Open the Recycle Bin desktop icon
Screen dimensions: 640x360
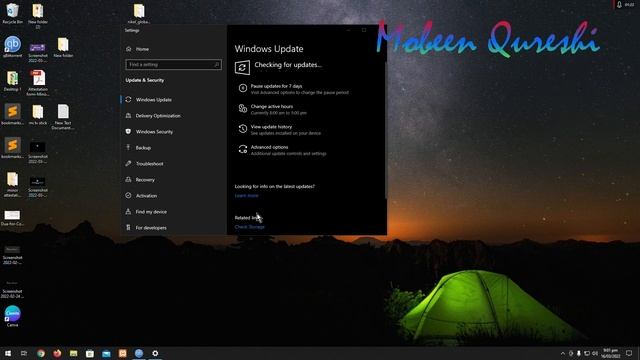tap(12, 13)
